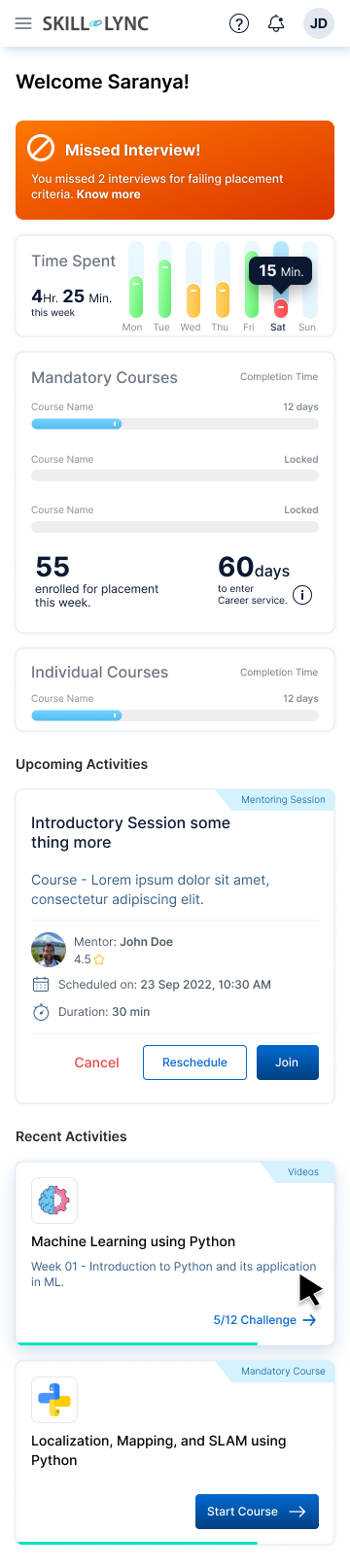The width and height of the screenshot is (350, 1568).
Task: Click the Python logo course icon
Action: (54, 1400)
